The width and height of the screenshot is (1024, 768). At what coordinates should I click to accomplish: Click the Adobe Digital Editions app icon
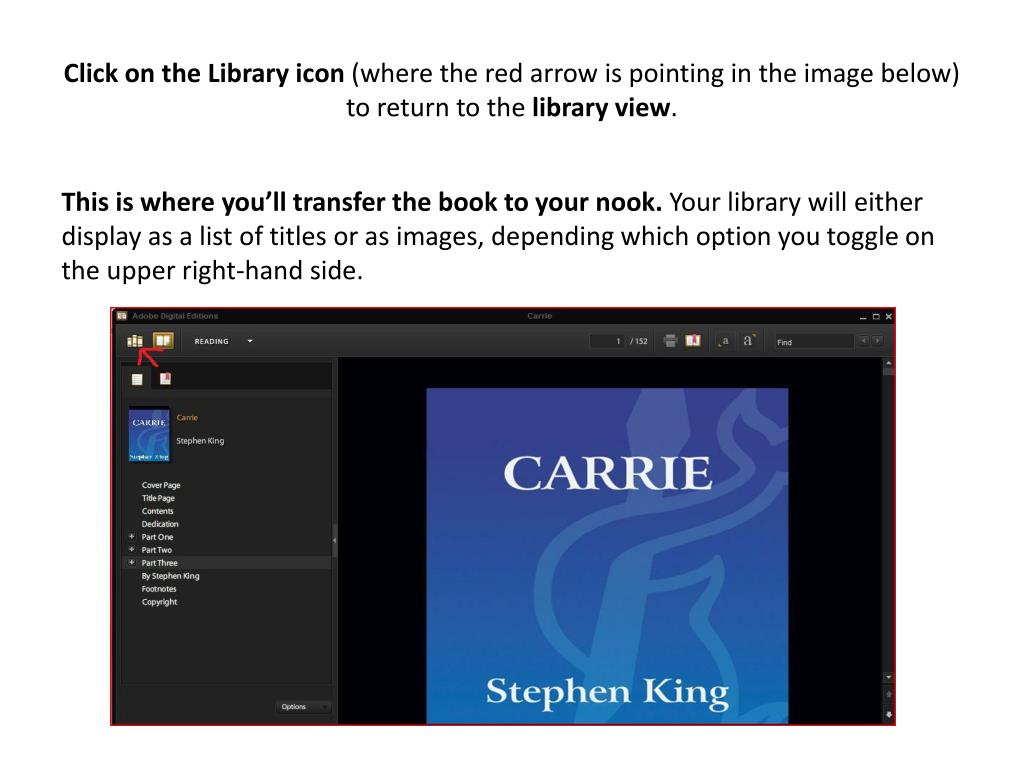click(121, 316)
